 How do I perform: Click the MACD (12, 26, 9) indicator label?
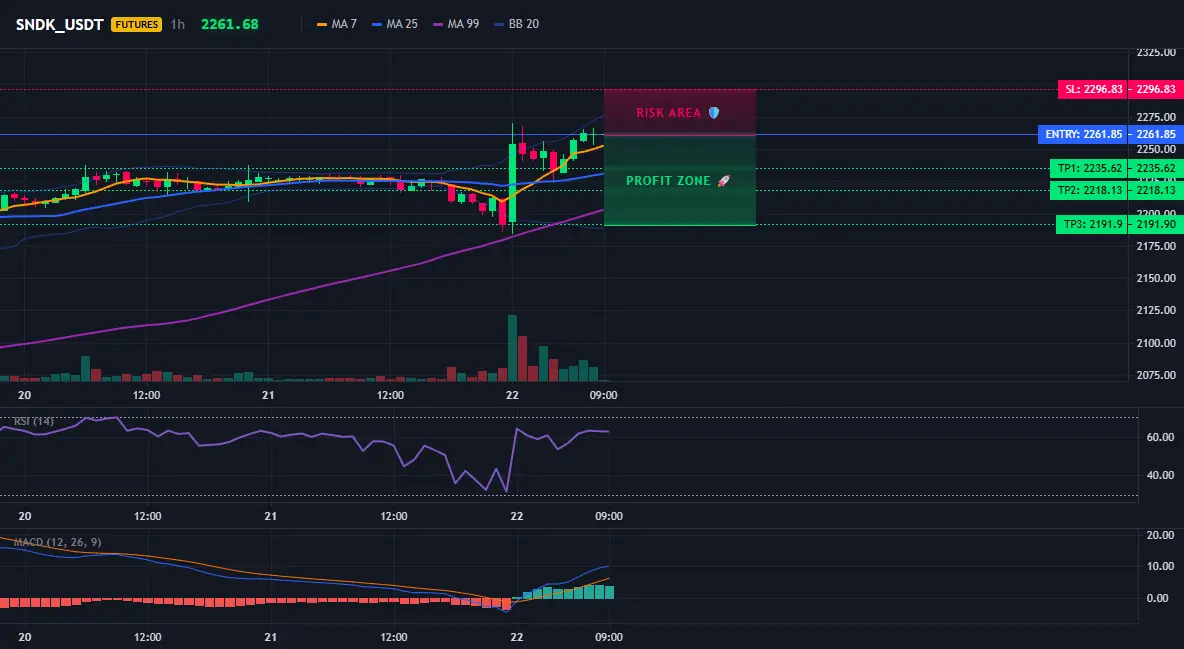pyautogui.click(x=57, y=542)
